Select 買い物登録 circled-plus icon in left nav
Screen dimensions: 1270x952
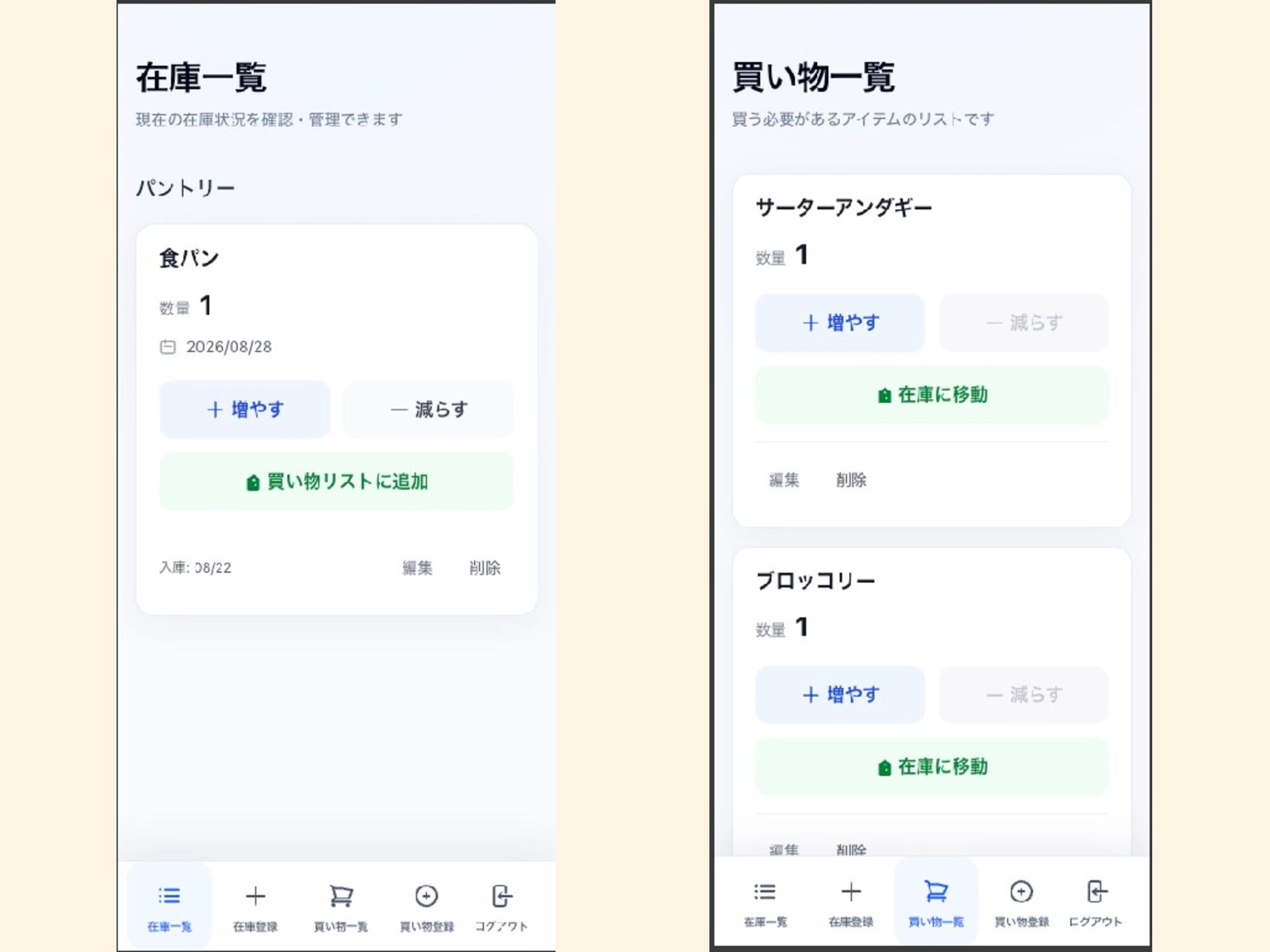[427, 896]
